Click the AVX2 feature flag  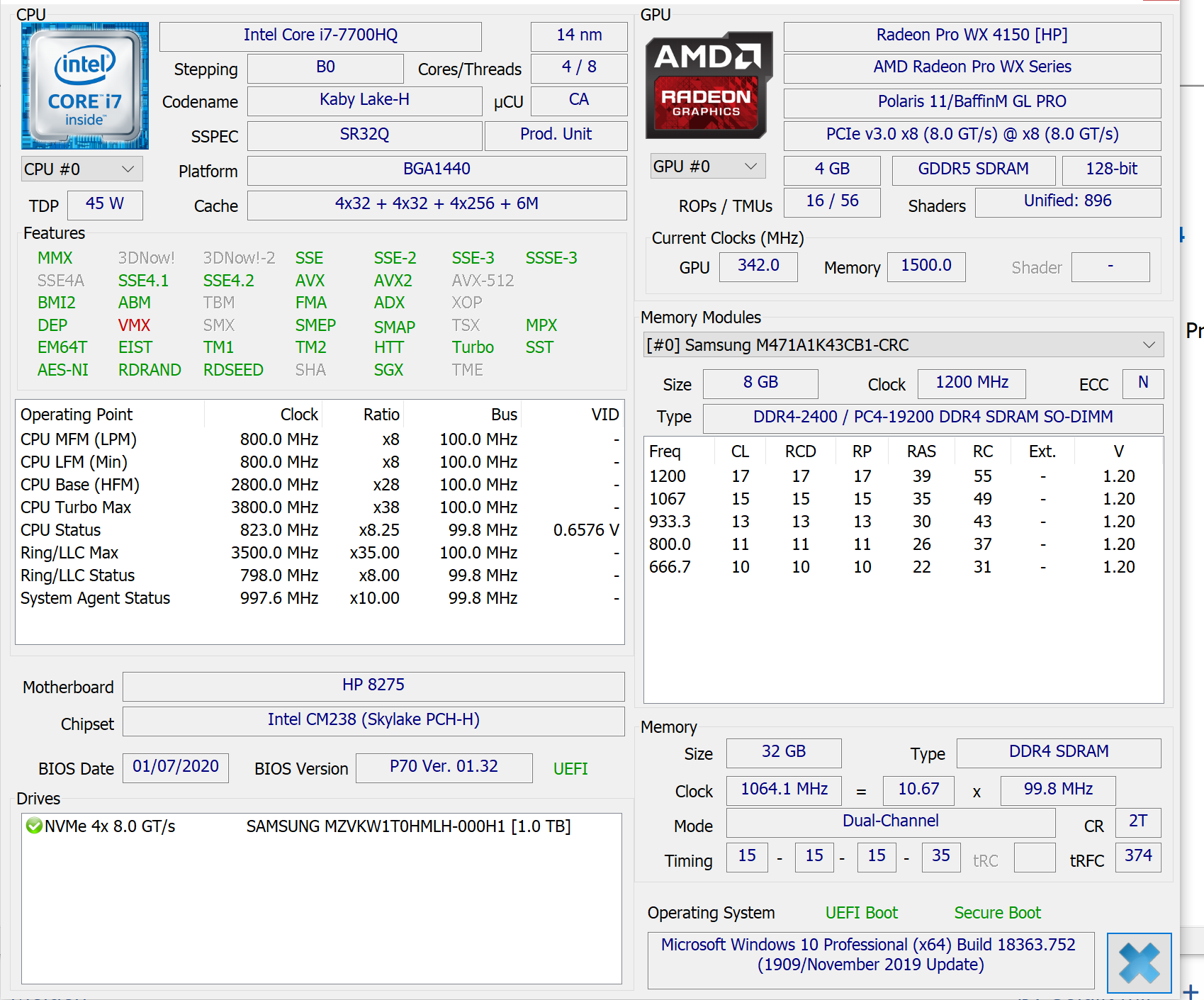coord(393,281)
